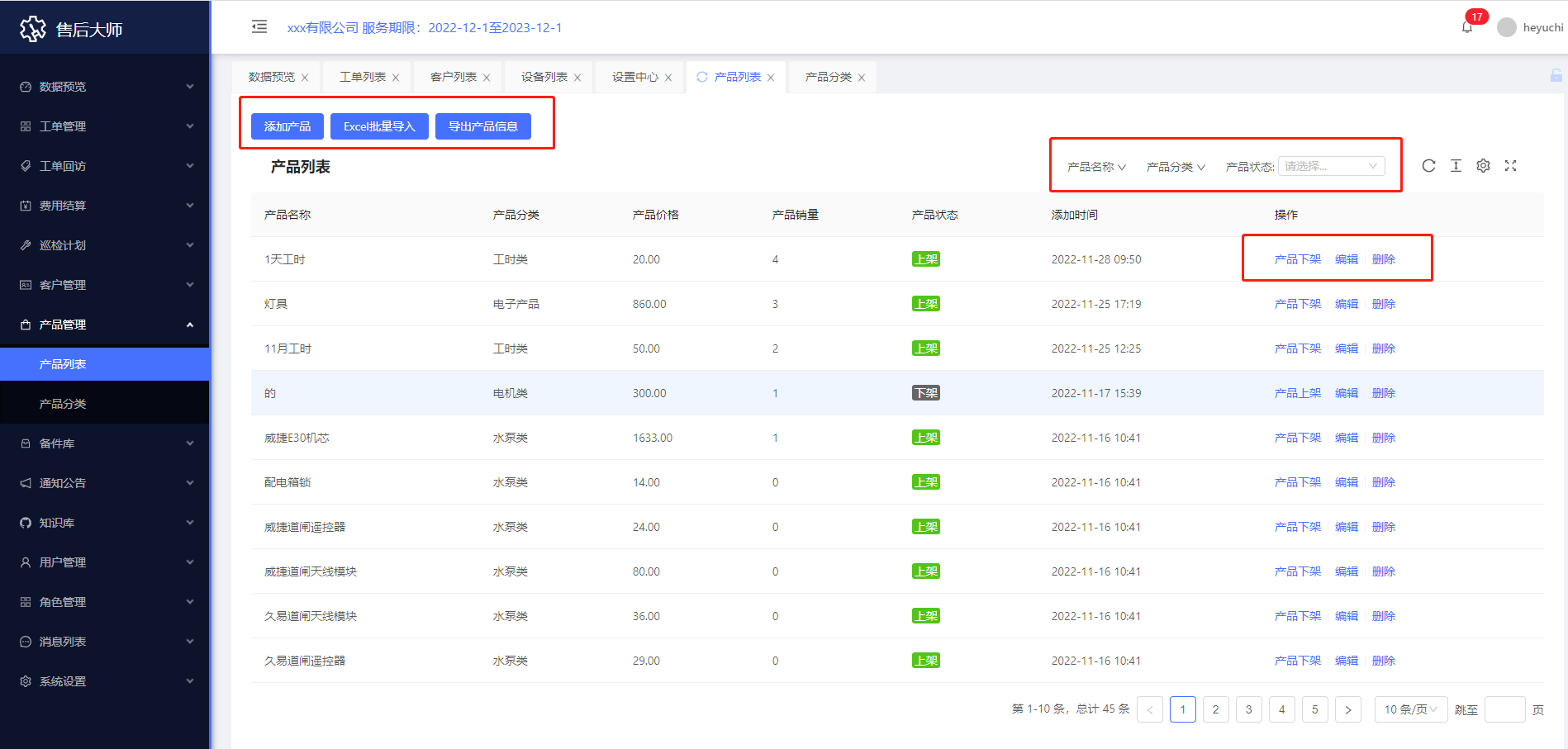This screenshot has height=749, width=1568.
Task: Toggle 的 product to 产品上架
Action: point(1297,393)
